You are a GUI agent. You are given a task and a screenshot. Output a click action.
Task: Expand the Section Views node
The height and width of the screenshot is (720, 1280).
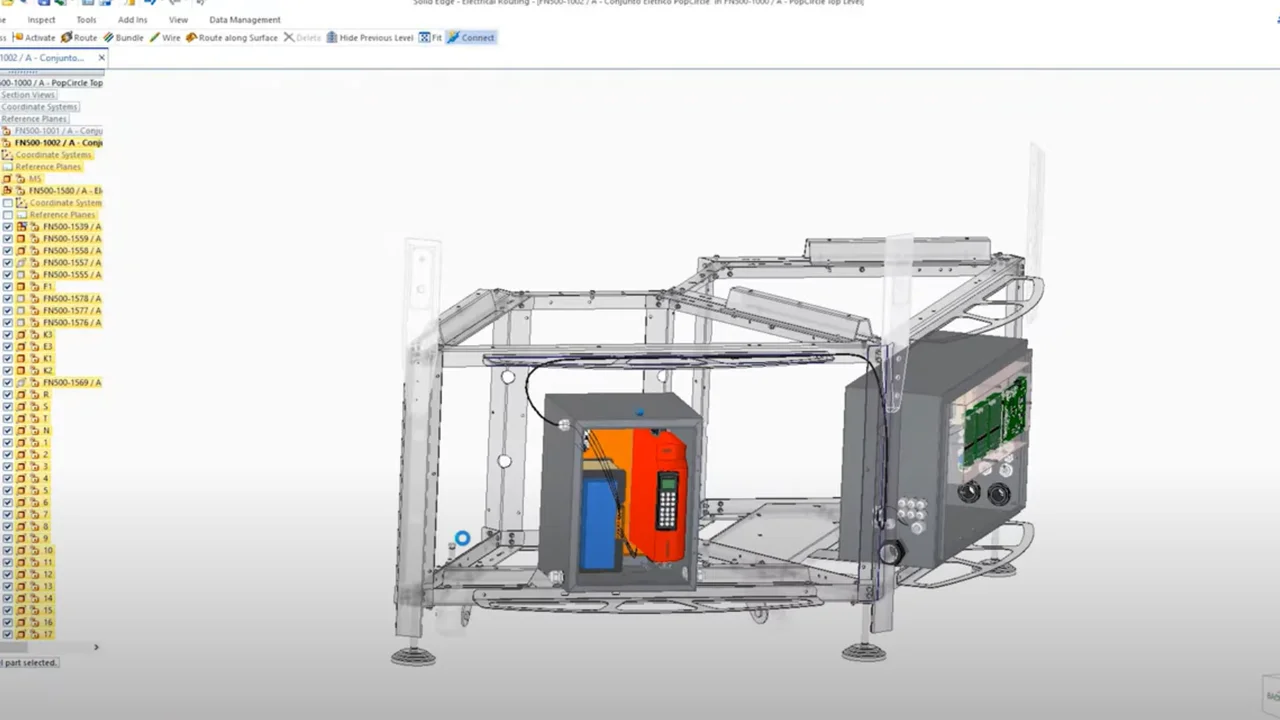point(28,95)
